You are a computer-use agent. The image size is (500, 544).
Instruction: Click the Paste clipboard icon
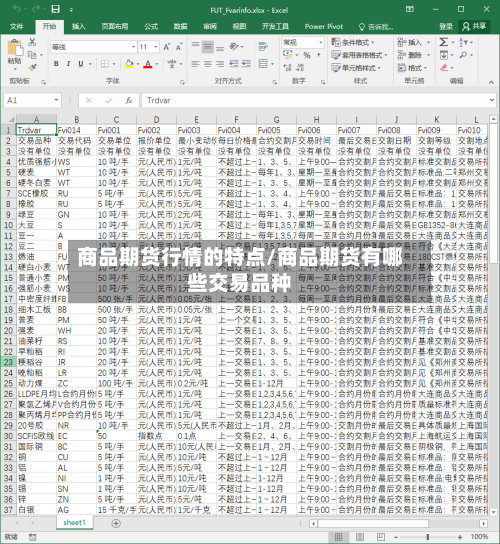[15, 48]
